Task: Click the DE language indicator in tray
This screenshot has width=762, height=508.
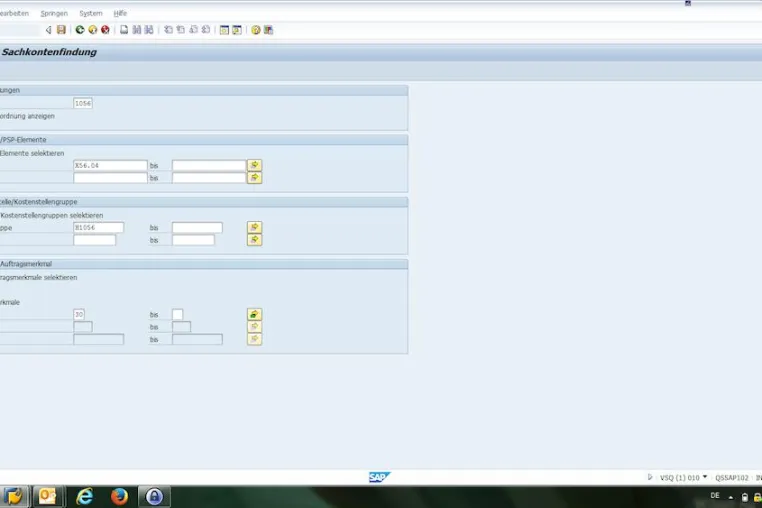Action: tap(715, 496)
